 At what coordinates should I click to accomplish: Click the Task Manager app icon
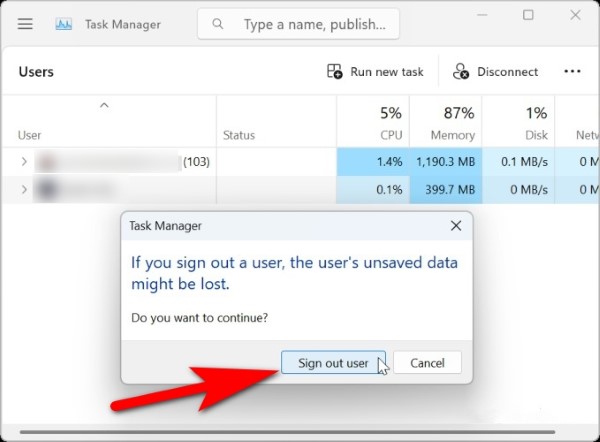point(64,24)
